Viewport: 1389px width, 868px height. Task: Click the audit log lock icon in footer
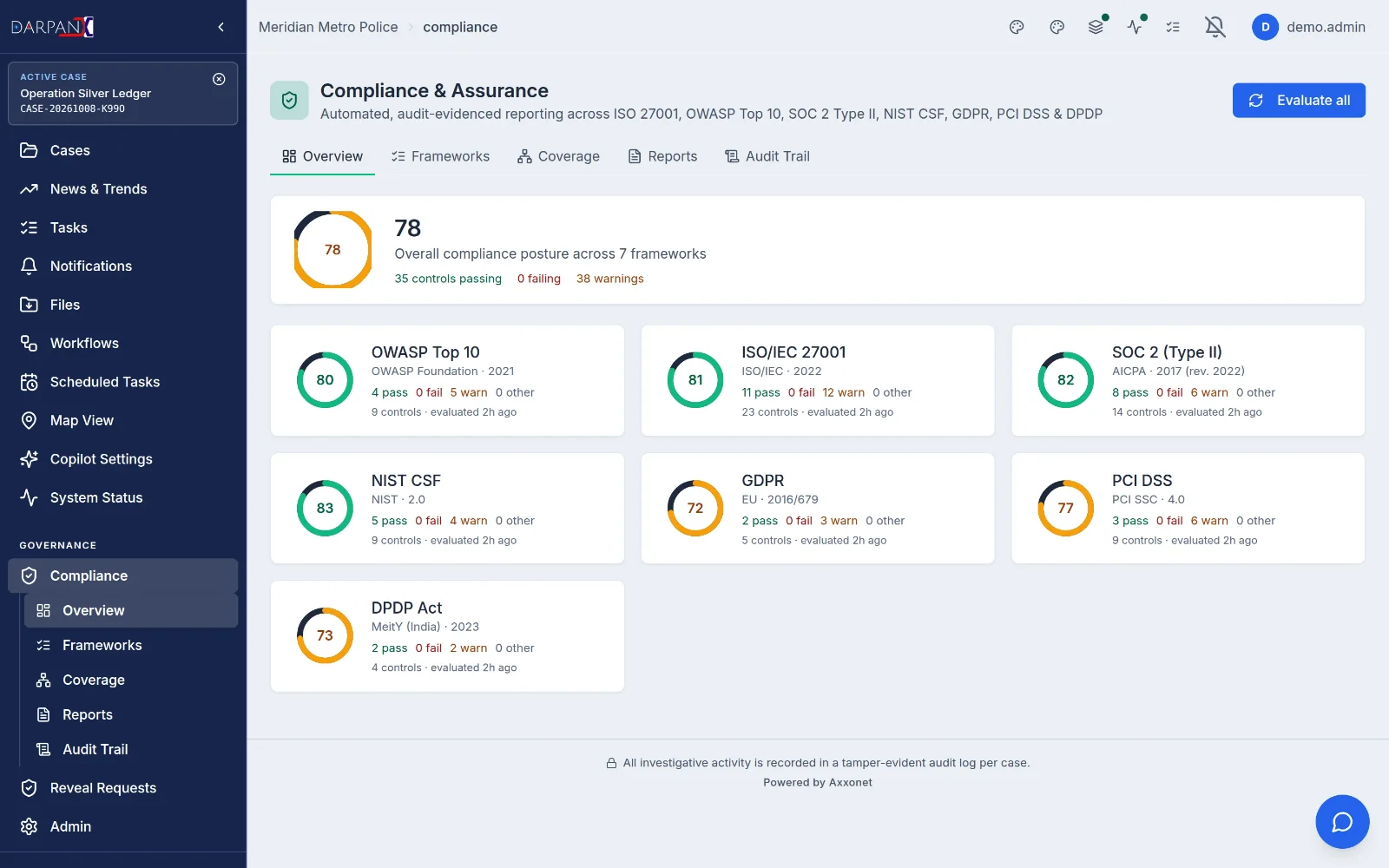(x=611, y=764)
